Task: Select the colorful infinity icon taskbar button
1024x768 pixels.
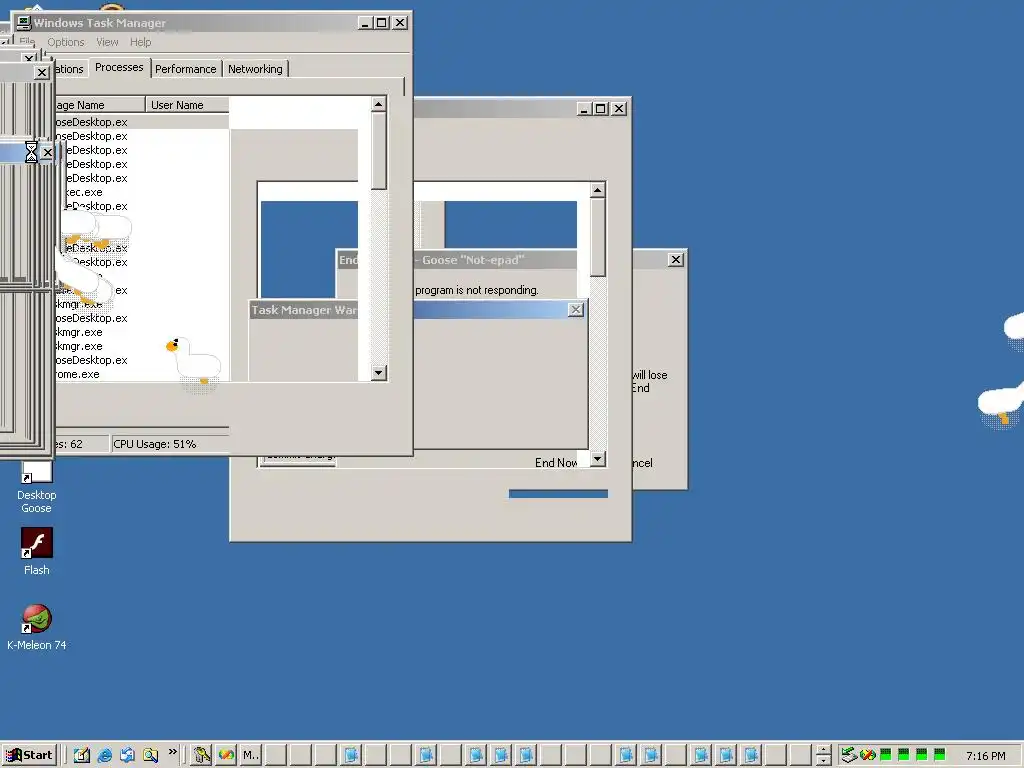Action: pos(227,755)
